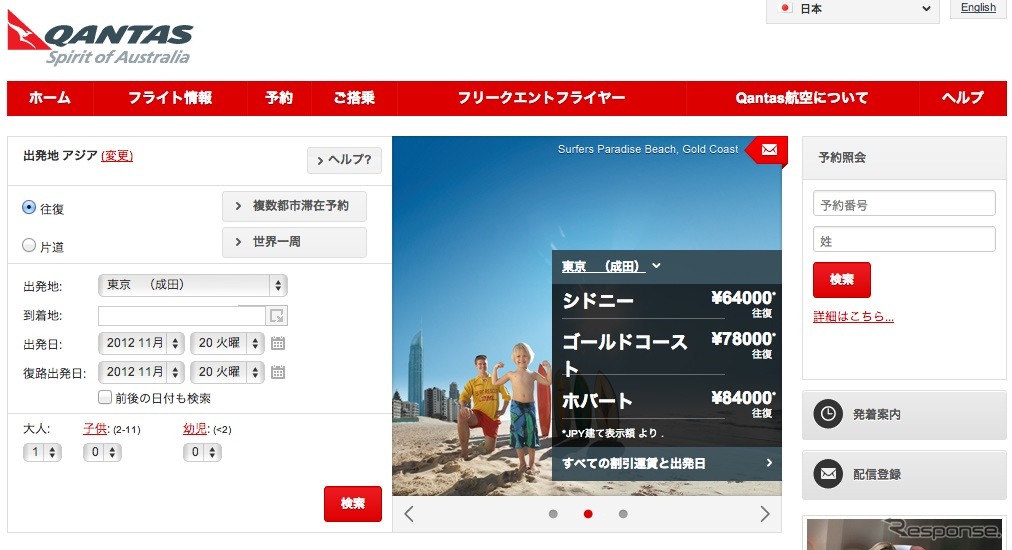Select the 往復 round-trip radio button
The image size is (1012, 550).
(x=28, y=207)
